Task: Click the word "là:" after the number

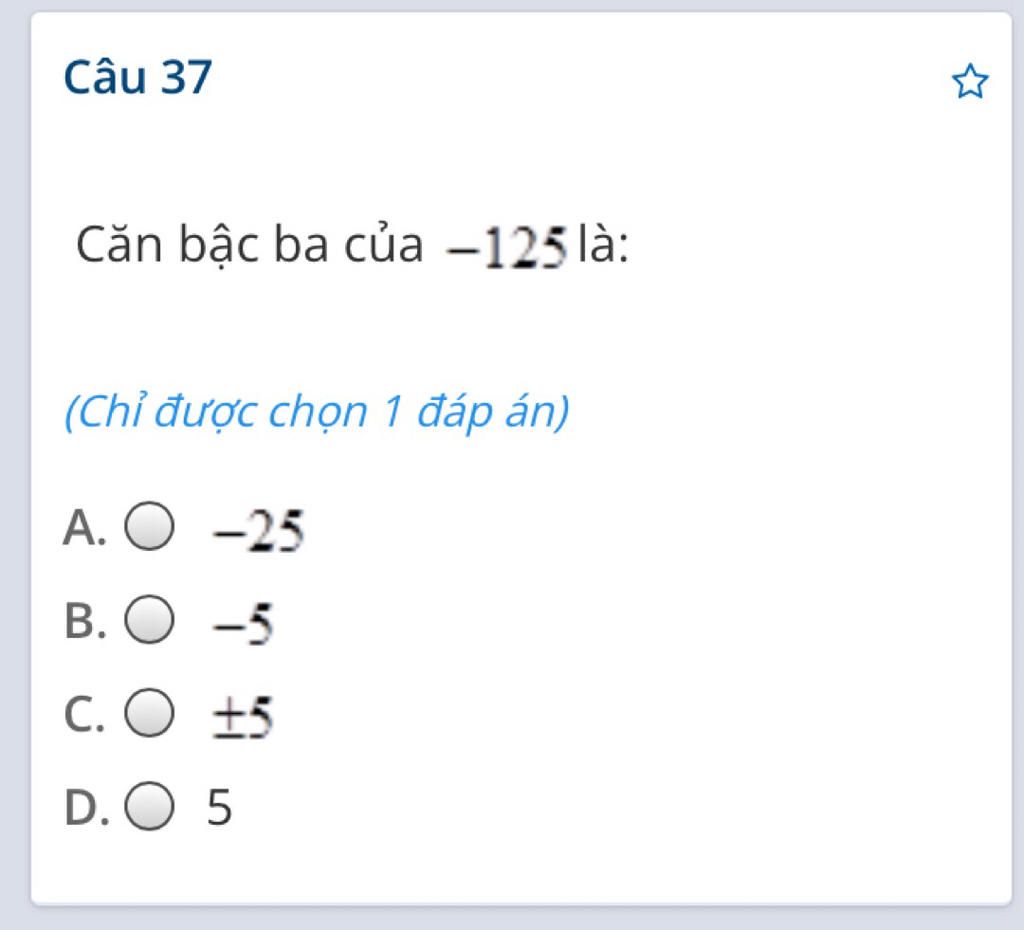Action: (x=604, y=247)
